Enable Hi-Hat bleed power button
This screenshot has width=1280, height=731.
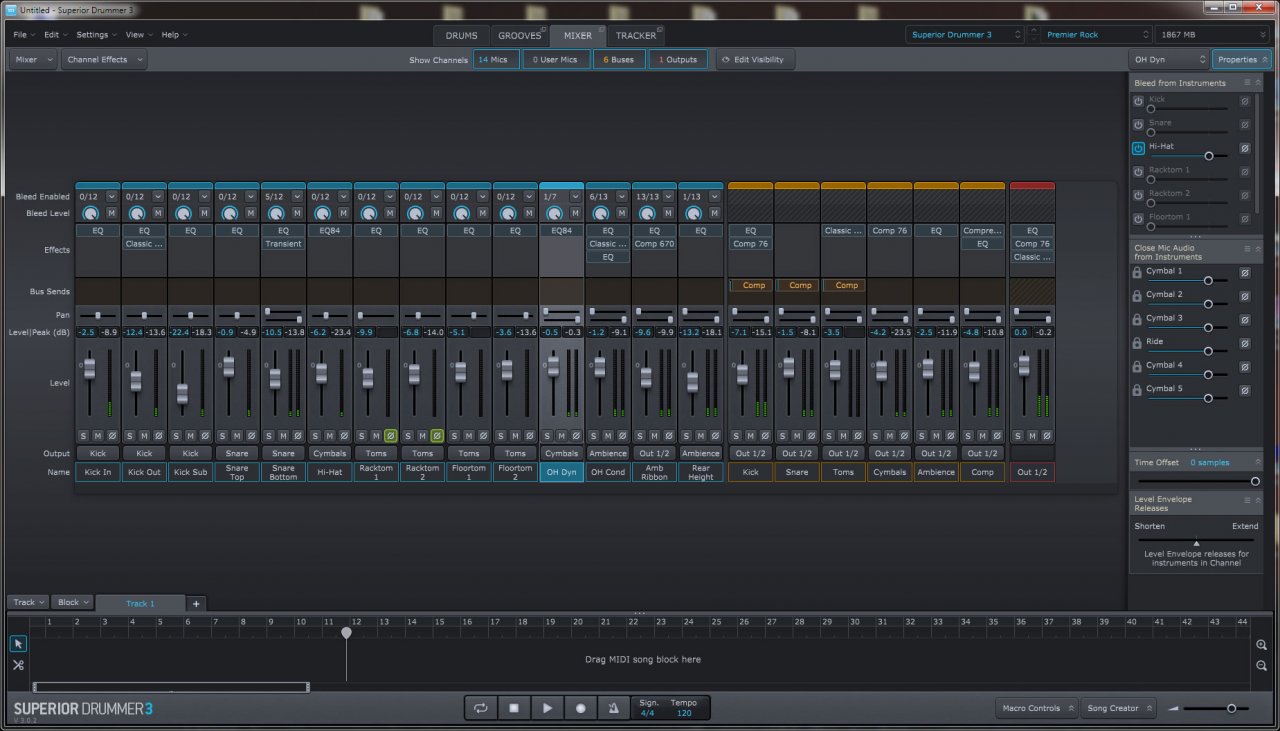(x=1138, y=148)
